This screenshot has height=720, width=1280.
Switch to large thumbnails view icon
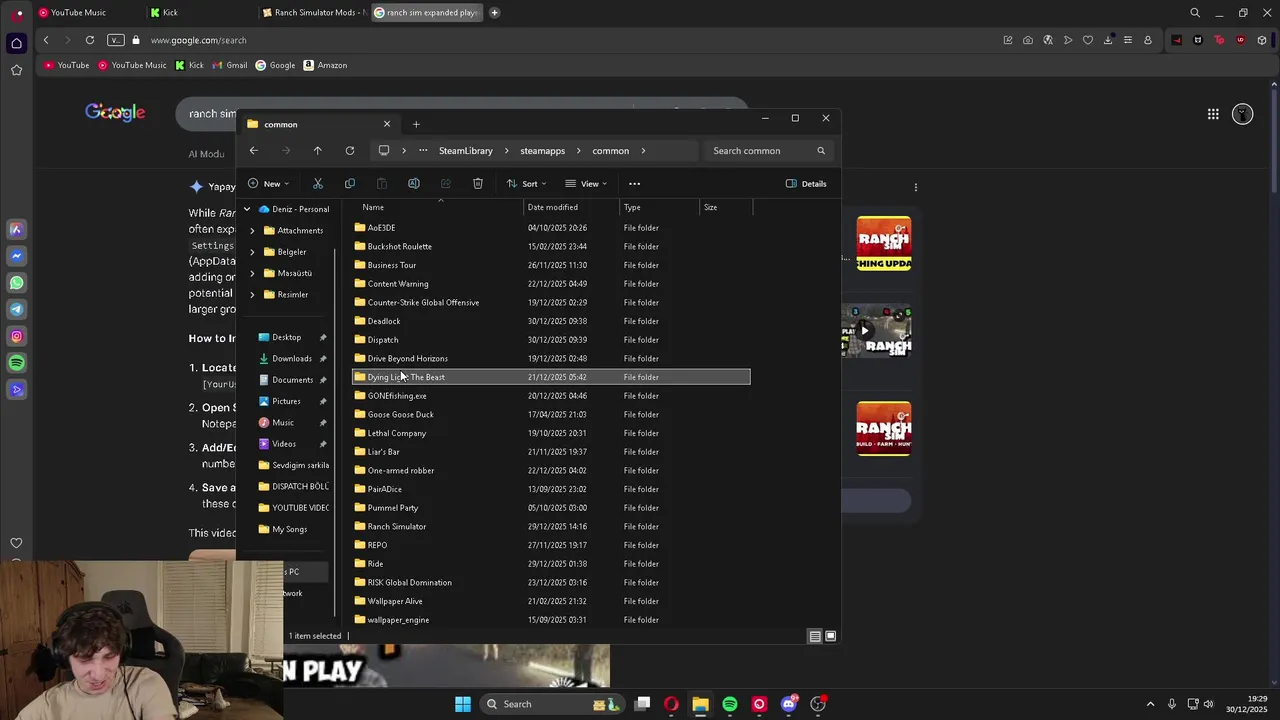tap(830, 636)
